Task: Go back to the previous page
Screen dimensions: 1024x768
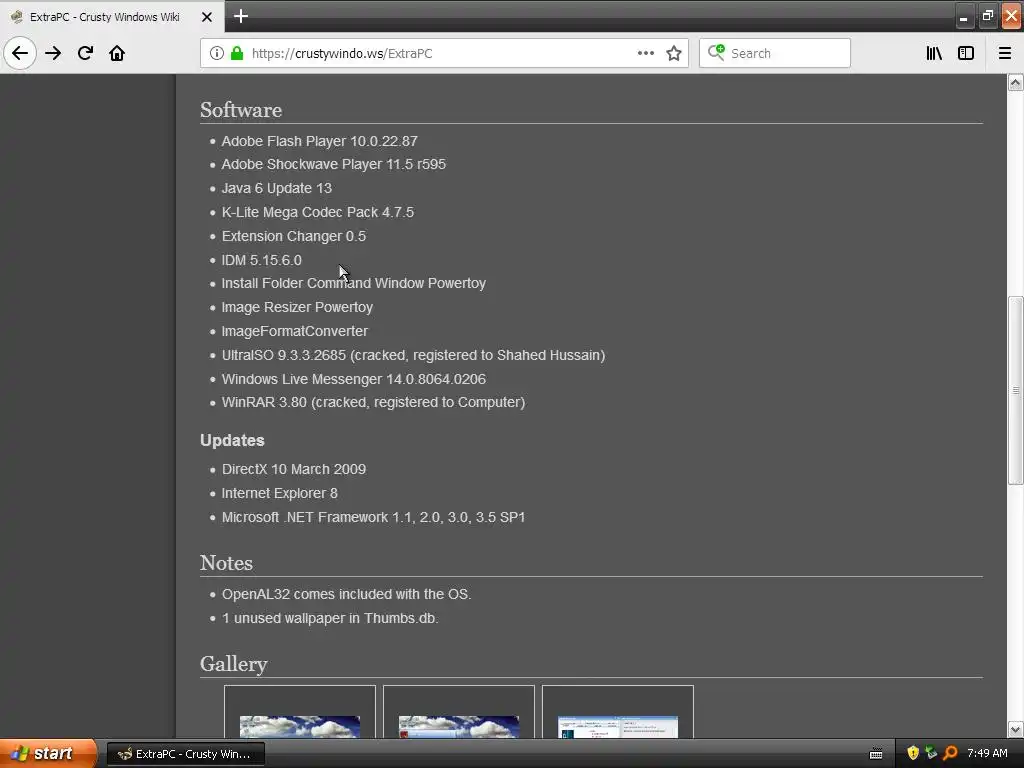Action: pyautogui.click(x=20, y=54)
